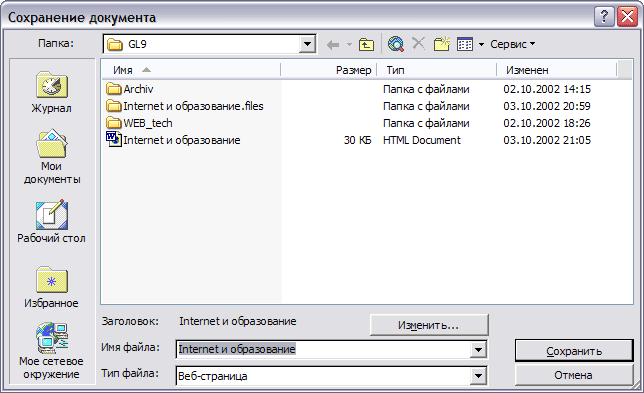Click Search the Web icon
This screenshot has height=393, width=644.
coord(396,44)
